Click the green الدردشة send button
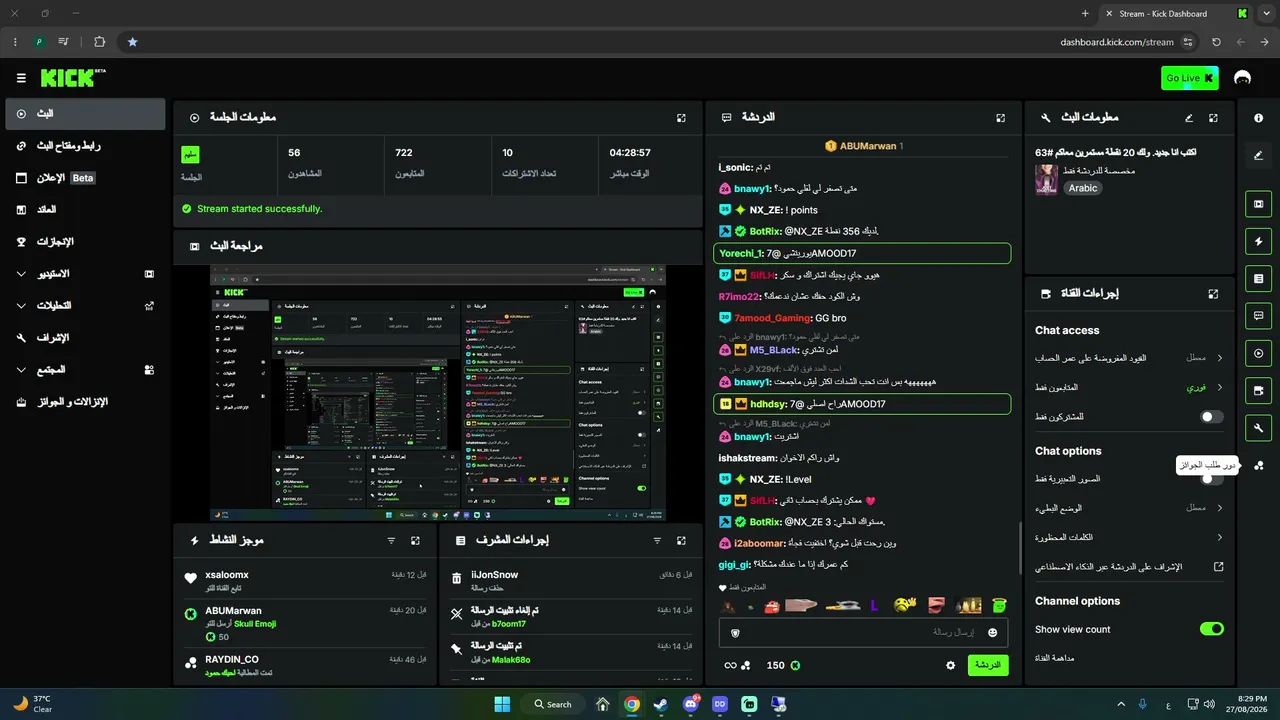The height and width of the screenshot is (720, 1280). pos(988,665)
